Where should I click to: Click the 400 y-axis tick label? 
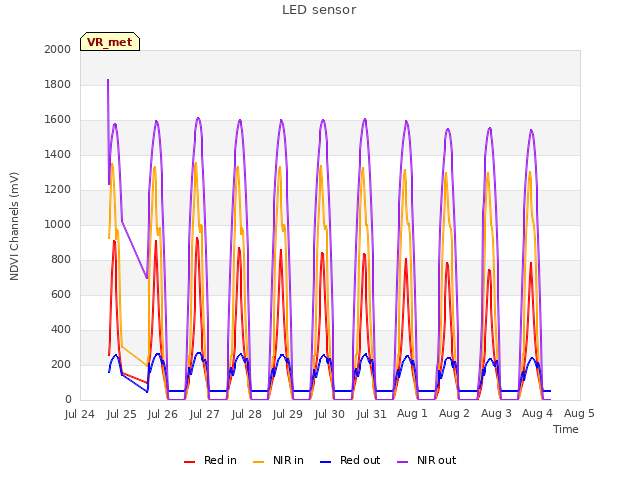[61, 330]
